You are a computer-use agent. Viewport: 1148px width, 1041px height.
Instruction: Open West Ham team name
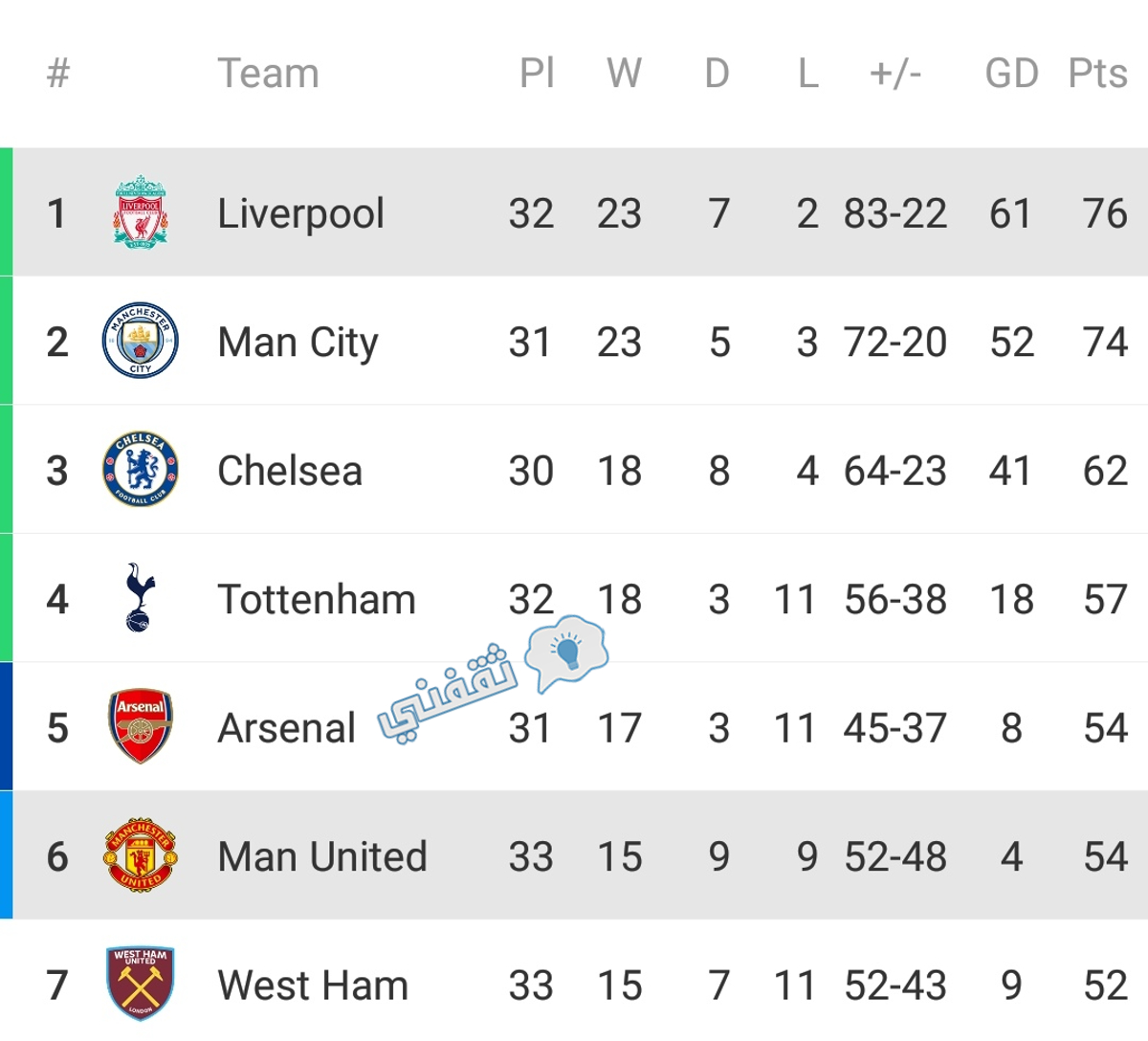coord(313,986)
